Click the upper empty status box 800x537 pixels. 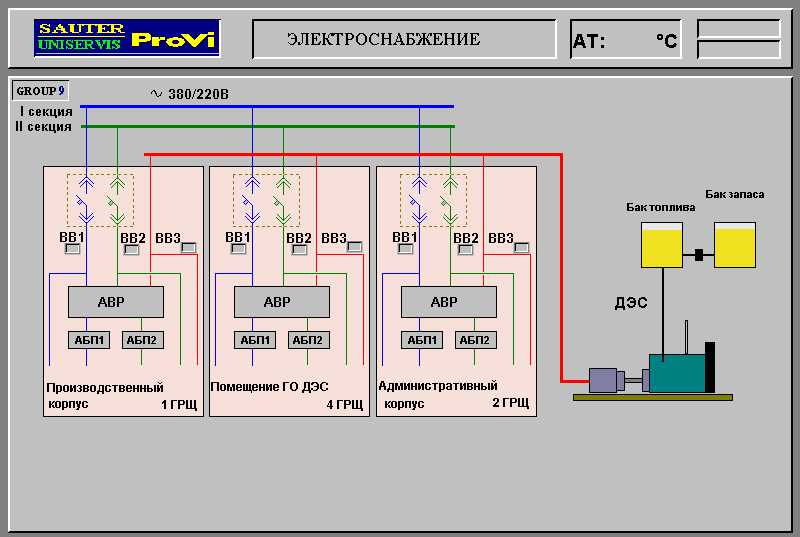739,29
